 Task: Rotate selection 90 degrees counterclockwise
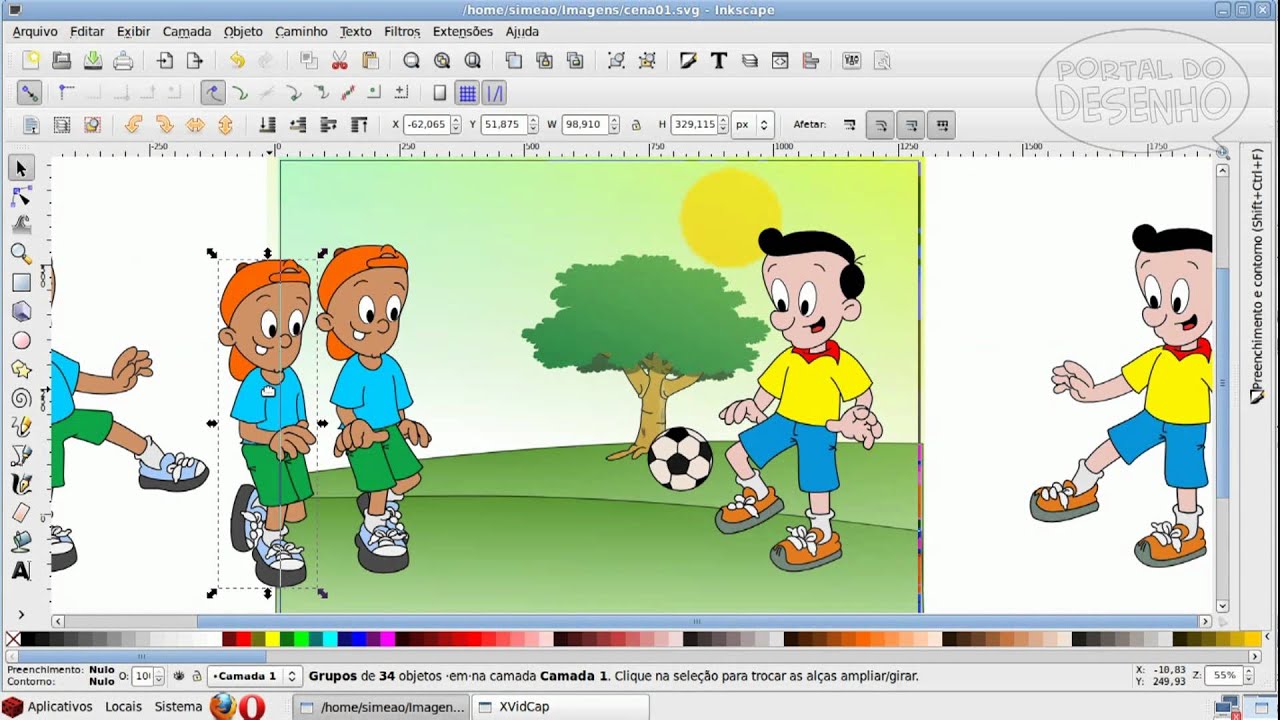pos(133,124)
